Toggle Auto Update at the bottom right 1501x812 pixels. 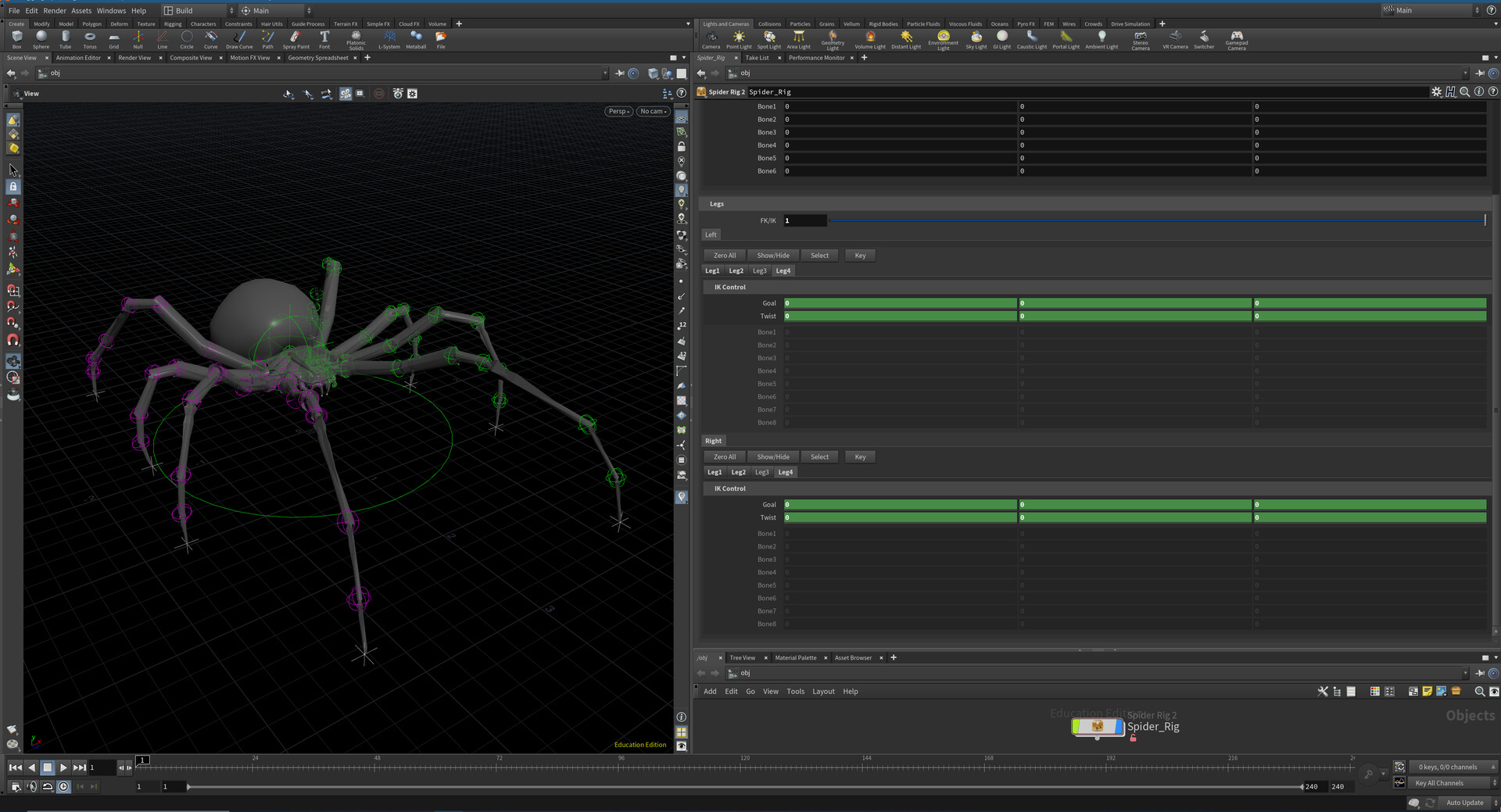1465,803
